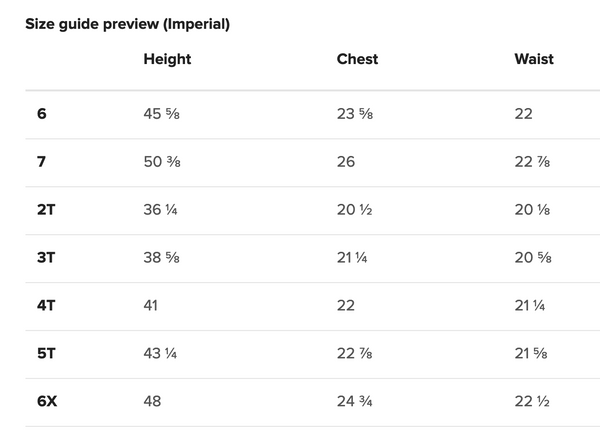
Task: Select the 3T size row label
Action: 46,258
